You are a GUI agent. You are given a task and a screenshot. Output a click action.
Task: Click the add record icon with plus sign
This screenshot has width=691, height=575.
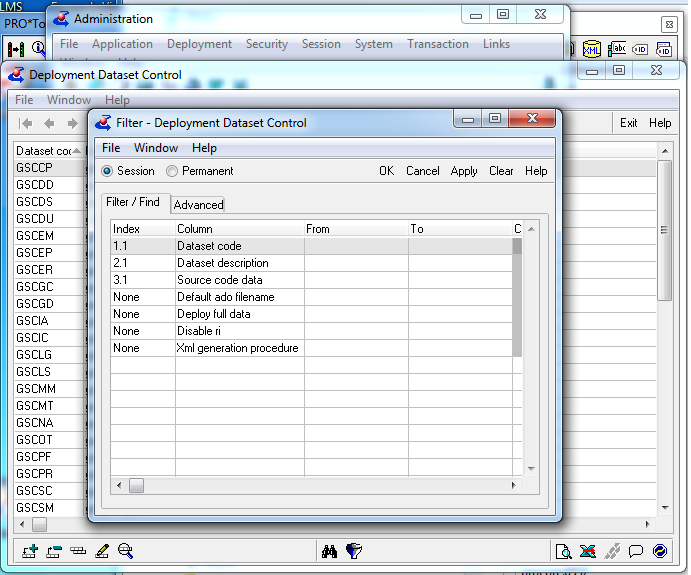click(x=30, y=551)
